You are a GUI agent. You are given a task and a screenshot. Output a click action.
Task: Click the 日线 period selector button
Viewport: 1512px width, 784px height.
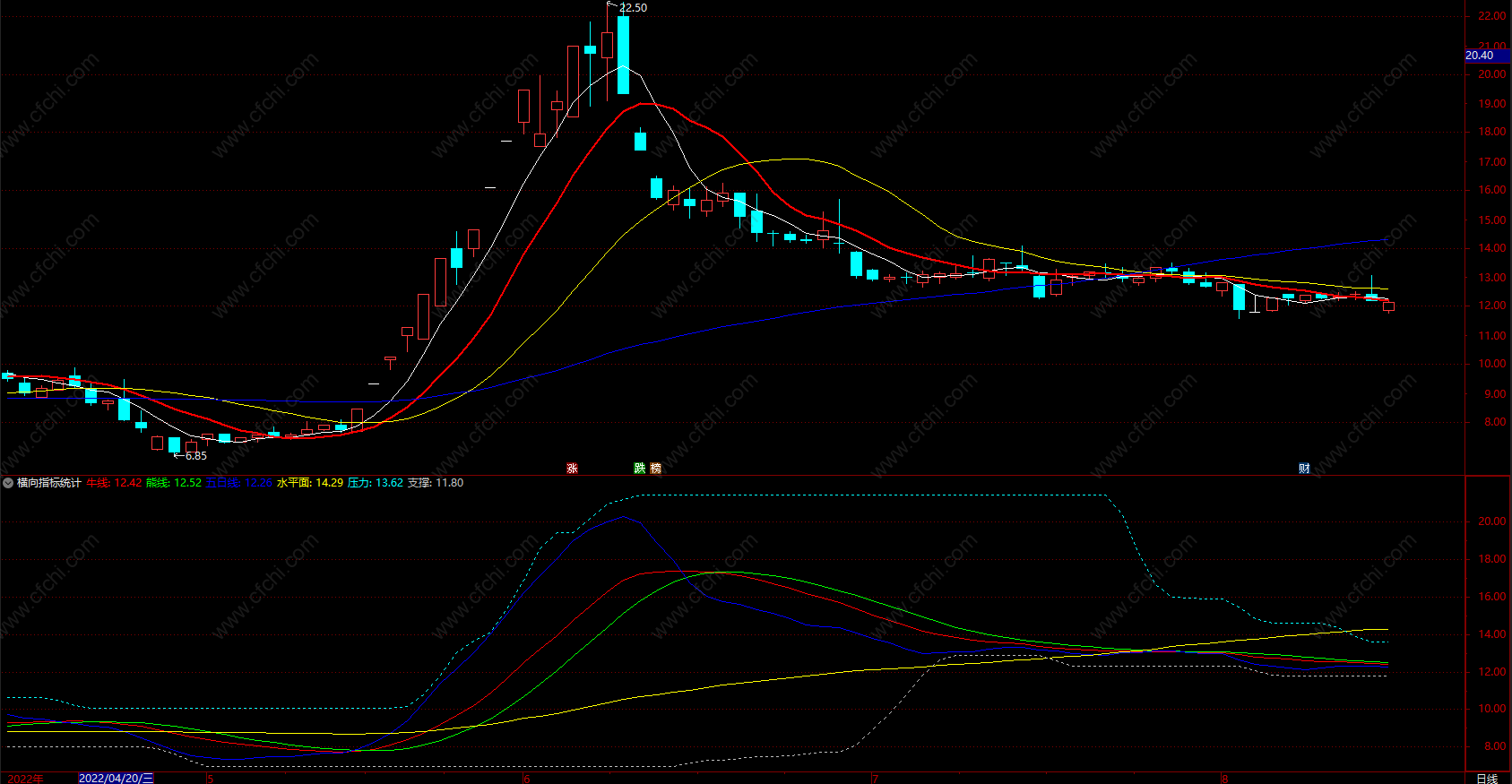[x=1487, y=779]
